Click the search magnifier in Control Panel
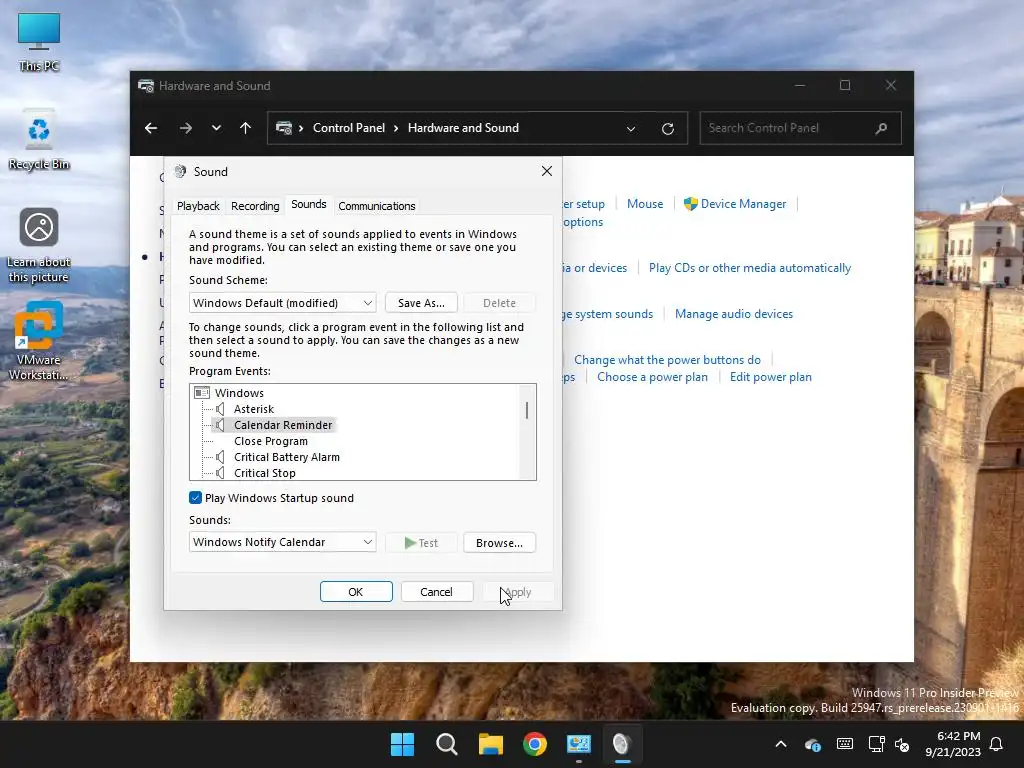The width and height of the screenshot is (1024, 768). pos(881,128)
